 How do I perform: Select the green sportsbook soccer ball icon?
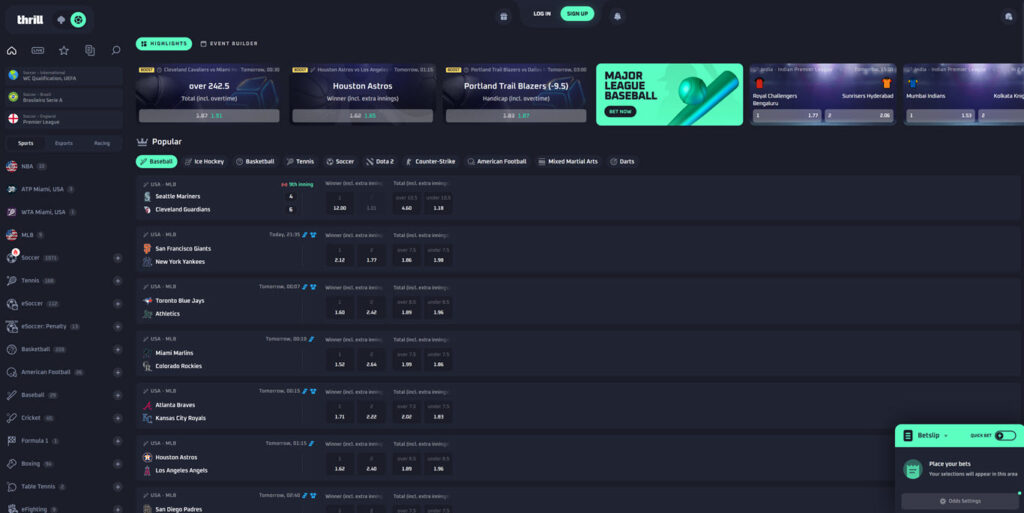point(77,19)
